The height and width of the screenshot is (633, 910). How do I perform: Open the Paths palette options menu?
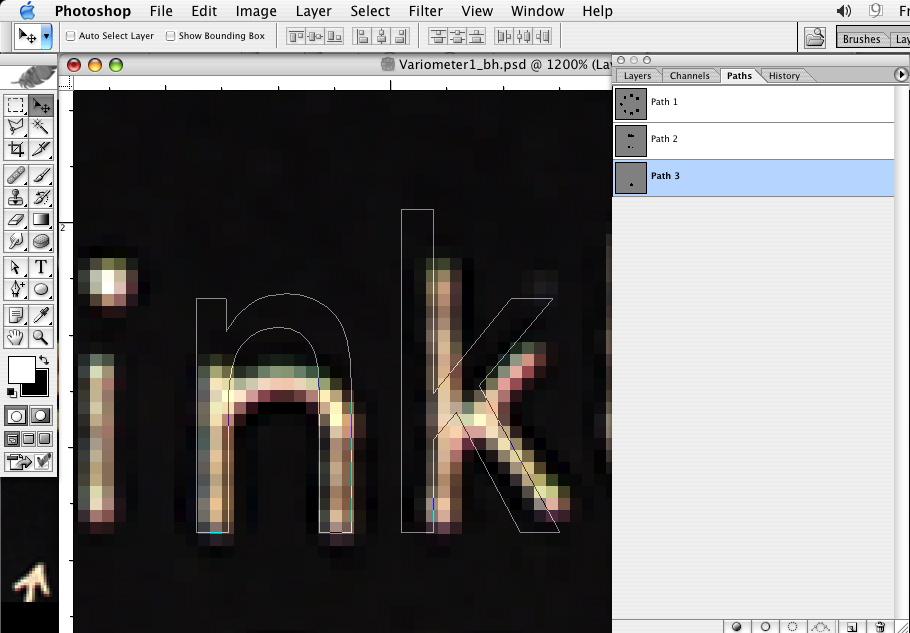coord(901,75)
